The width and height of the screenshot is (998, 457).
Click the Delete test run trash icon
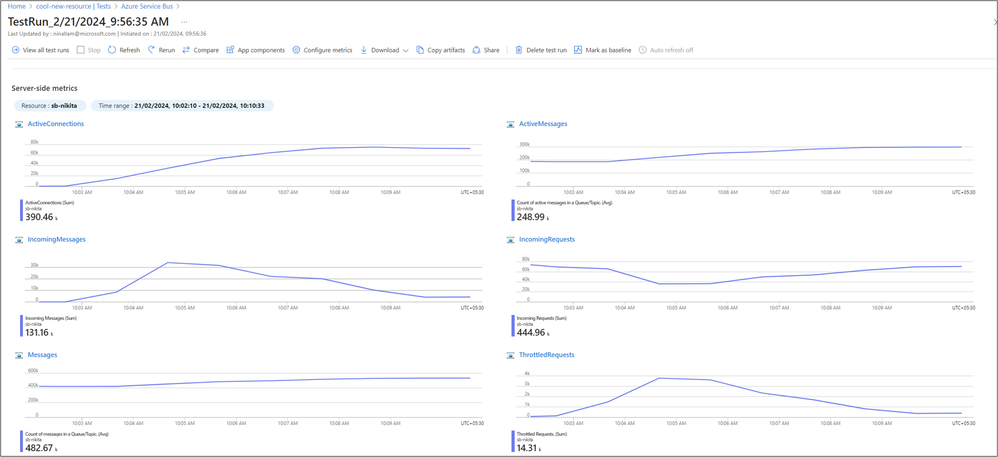(519, 50)
